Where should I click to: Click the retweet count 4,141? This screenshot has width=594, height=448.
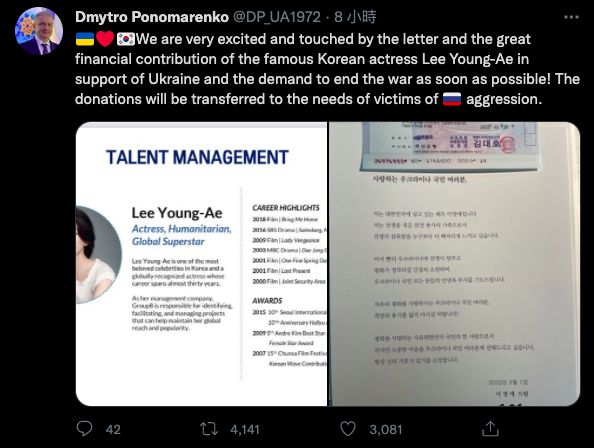pos(245,429)
